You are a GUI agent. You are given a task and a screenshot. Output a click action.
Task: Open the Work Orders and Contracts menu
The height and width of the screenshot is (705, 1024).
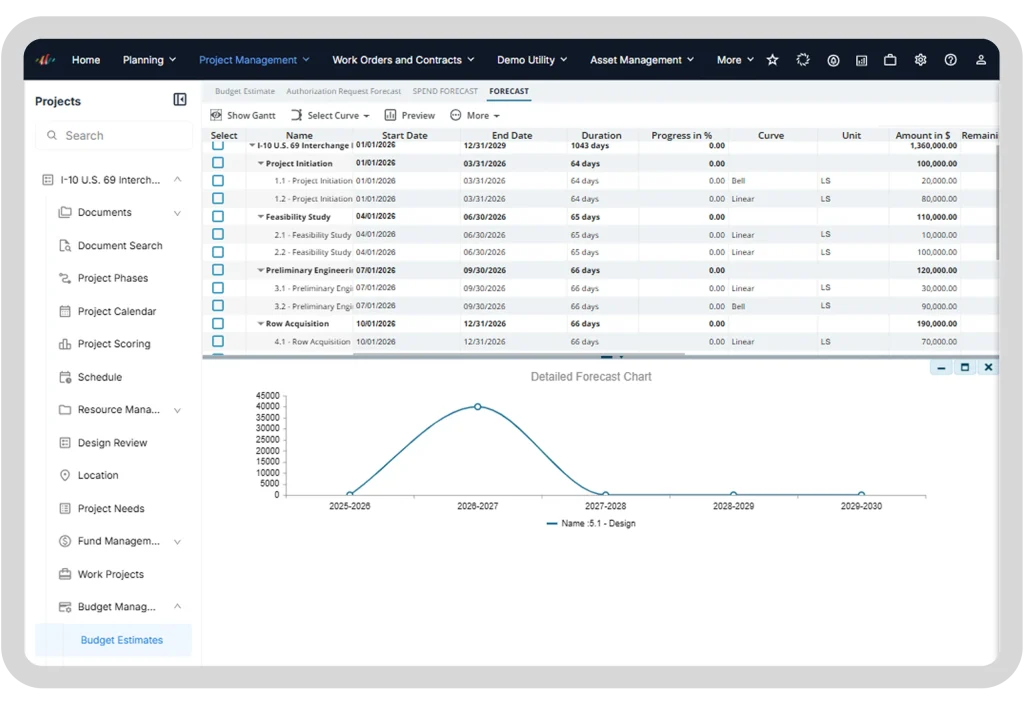[403, 60]
